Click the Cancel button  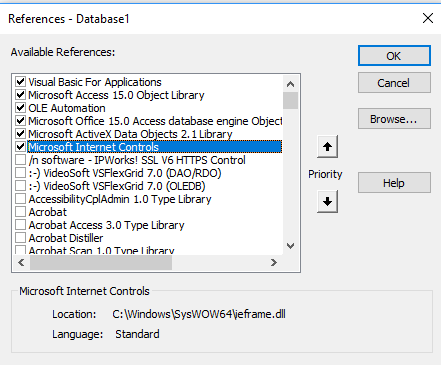[394, 83]
